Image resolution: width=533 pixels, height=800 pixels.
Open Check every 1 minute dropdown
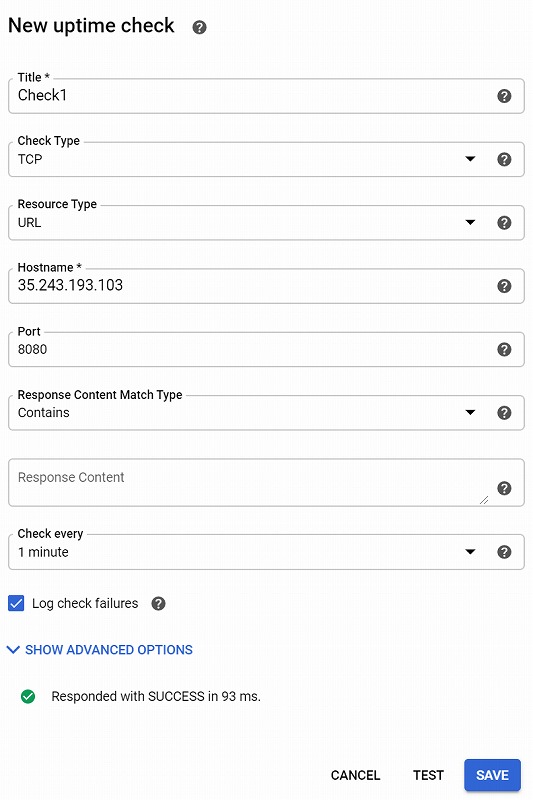(239, 552)
